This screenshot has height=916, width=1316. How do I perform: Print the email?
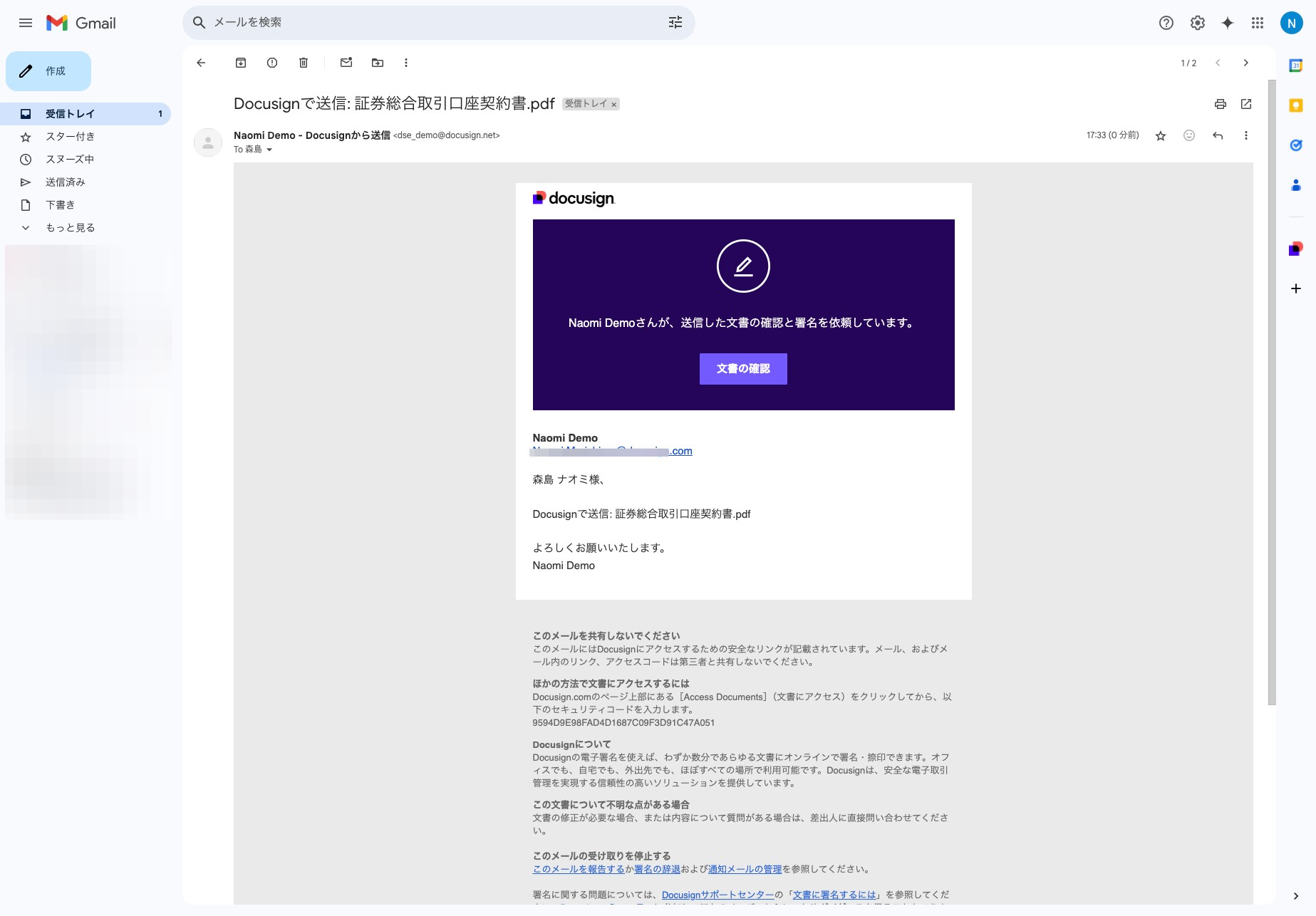tap(1220, 104)
